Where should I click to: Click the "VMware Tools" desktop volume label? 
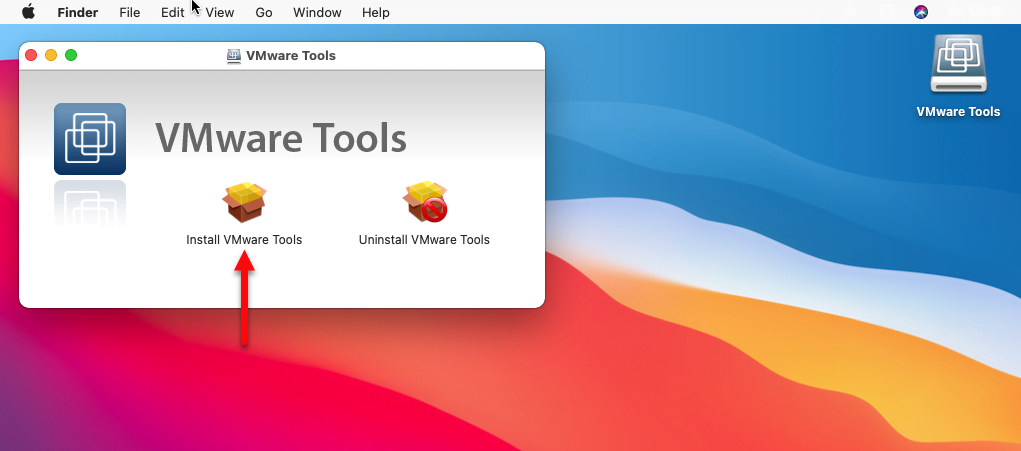[x=958, y=111]
